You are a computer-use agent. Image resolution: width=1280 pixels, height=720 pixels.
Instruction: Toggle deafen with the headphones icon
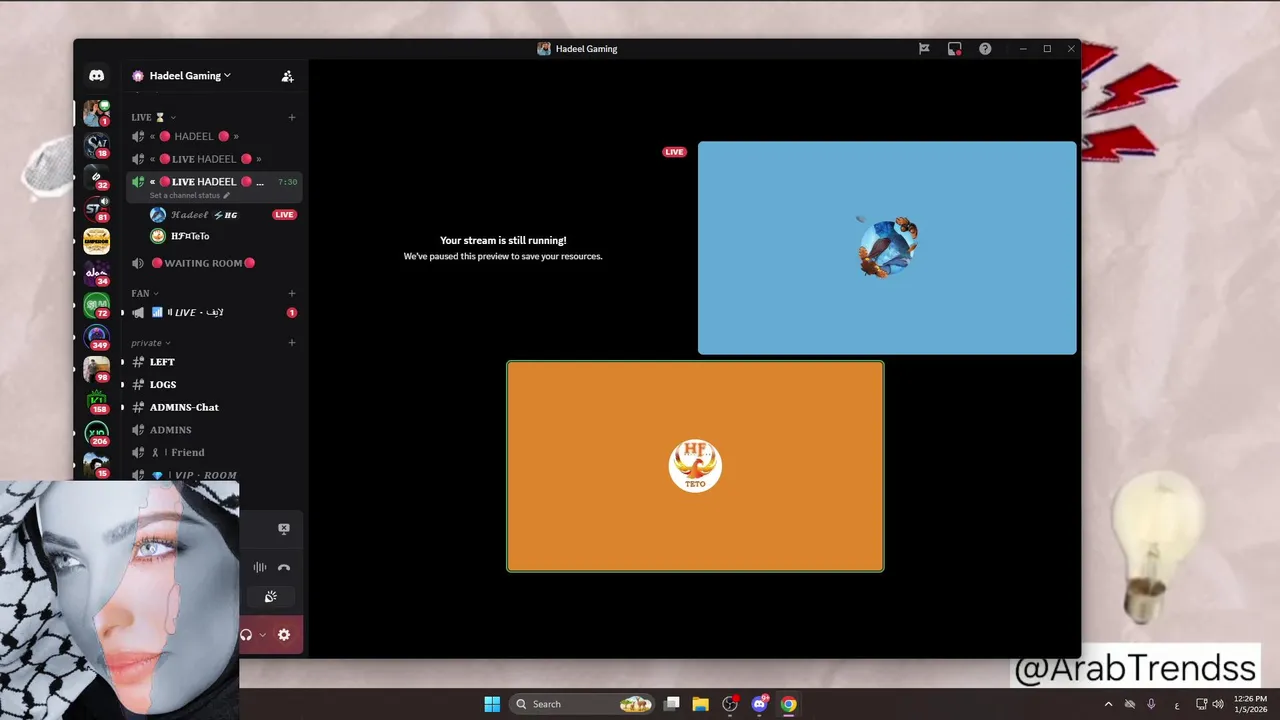click(x=246, y=634)
